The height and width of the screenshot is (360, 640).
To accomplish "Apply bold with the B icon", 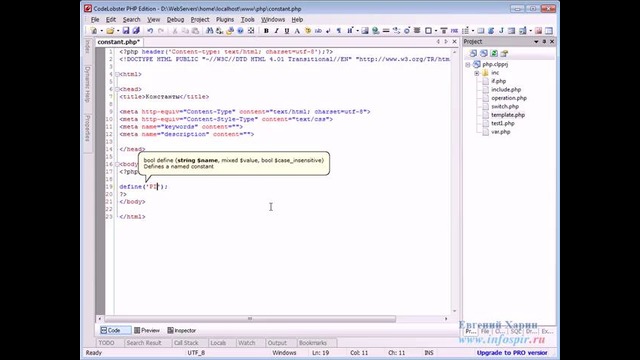I will tap(266, 31).
